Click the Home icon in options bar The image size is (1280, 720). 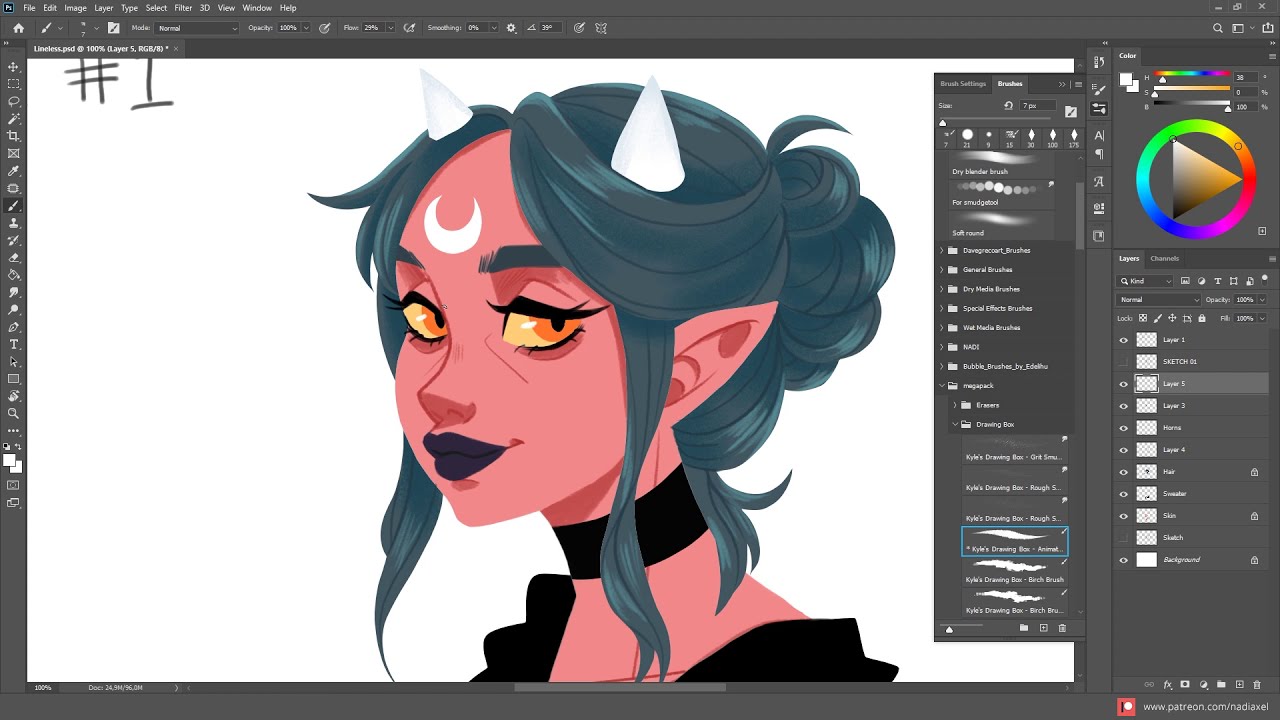(x=18, y=28)
